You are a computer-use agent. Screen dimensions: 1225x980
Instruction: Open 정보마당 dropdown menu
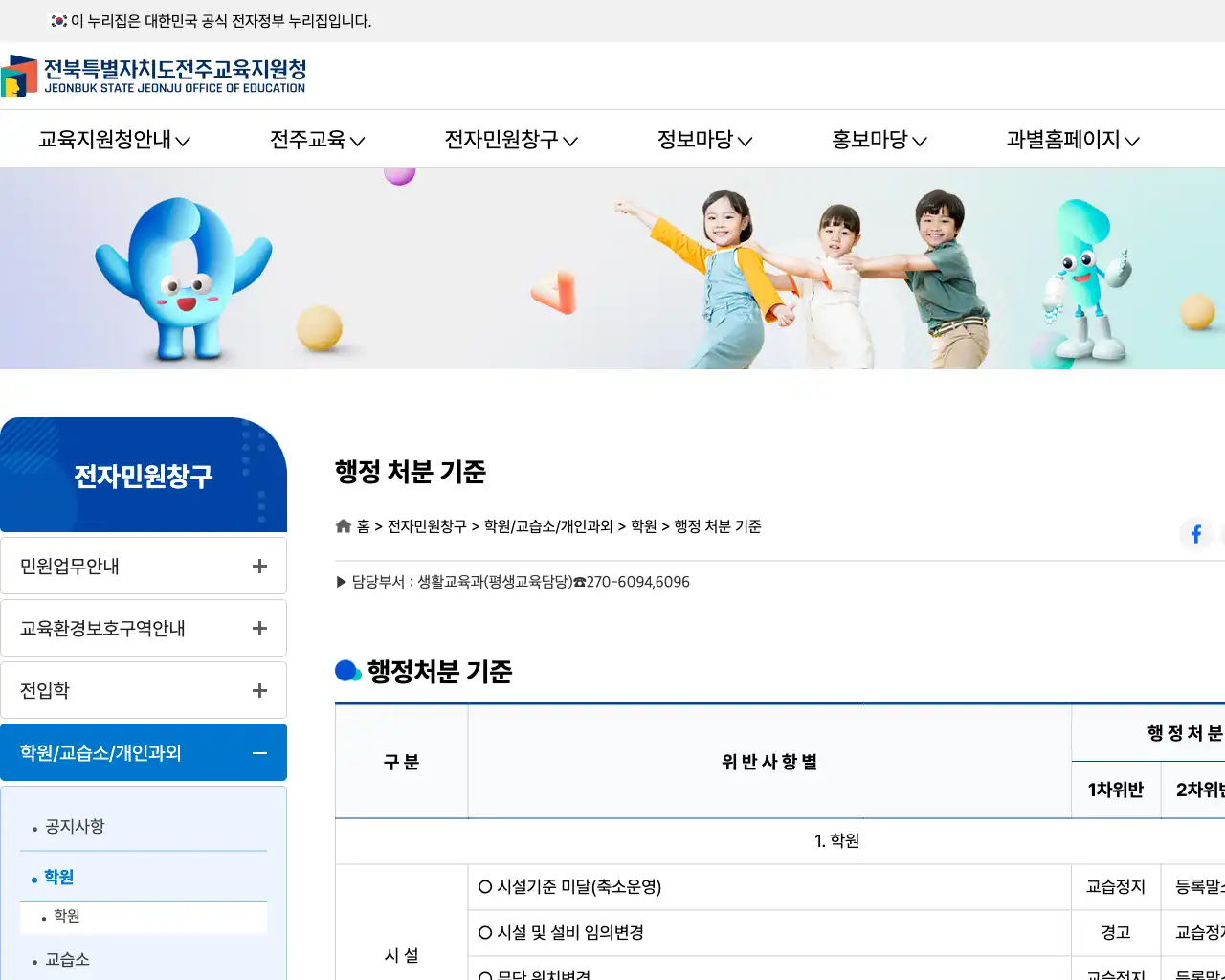point(704,140)
